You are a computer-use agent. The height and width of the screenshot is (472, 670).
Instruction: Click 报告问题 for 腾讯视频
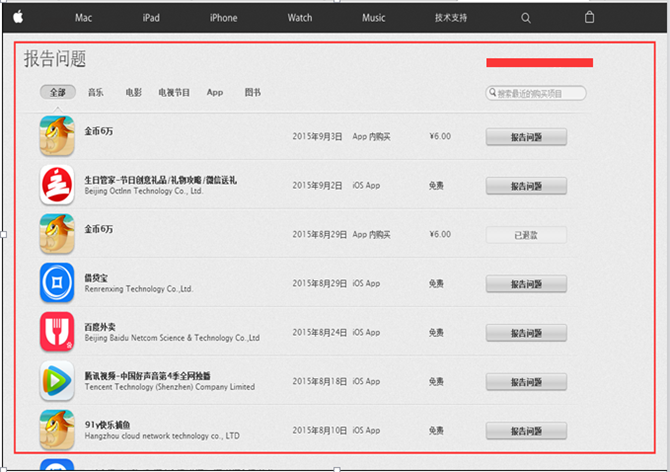[526, 382]
